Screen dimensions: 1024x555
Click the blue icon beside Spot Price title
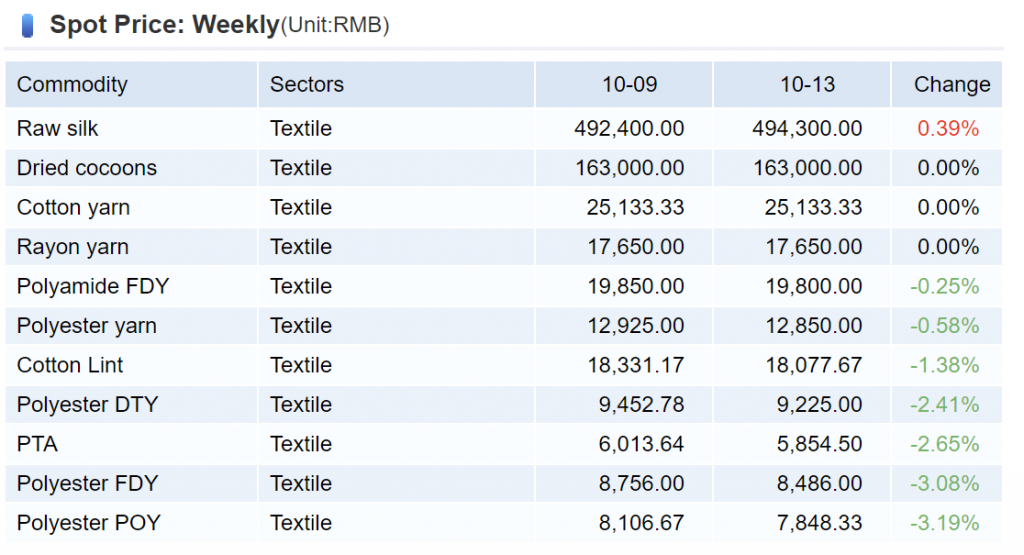tap(27, 25)
